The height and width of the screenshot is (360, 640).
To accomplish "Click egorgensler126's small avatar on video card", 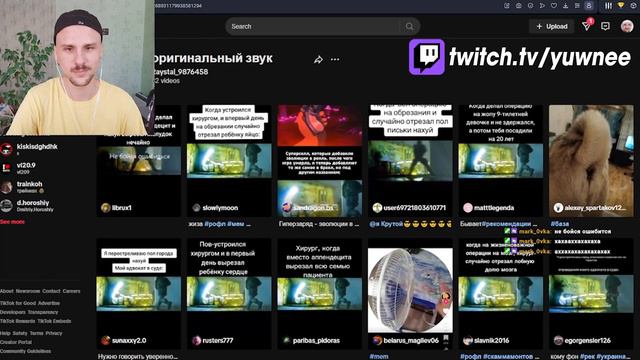I will (558, 340).
